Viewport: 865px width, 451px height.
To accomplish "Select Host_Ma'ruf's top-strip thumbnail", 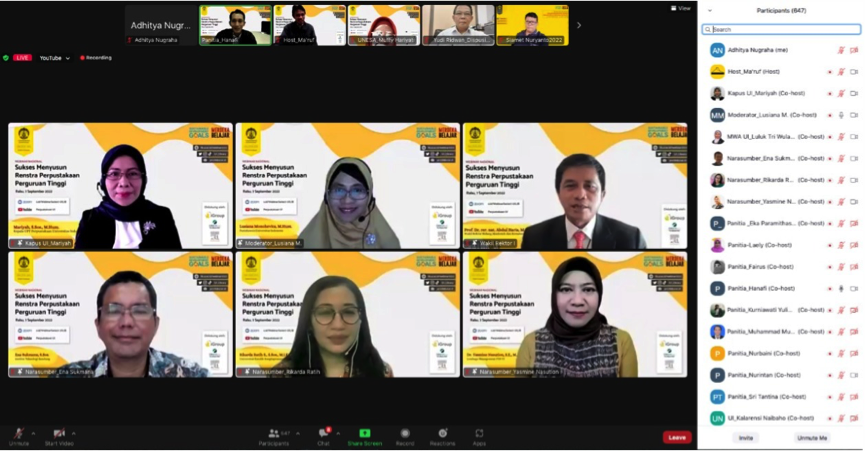I will pyautogui.click(x=310, y=25).
